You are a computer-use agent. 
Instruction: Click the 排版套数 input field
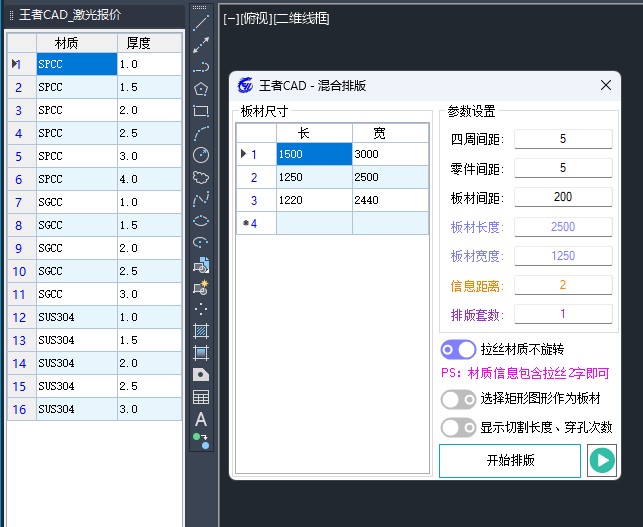pos(563,314)
